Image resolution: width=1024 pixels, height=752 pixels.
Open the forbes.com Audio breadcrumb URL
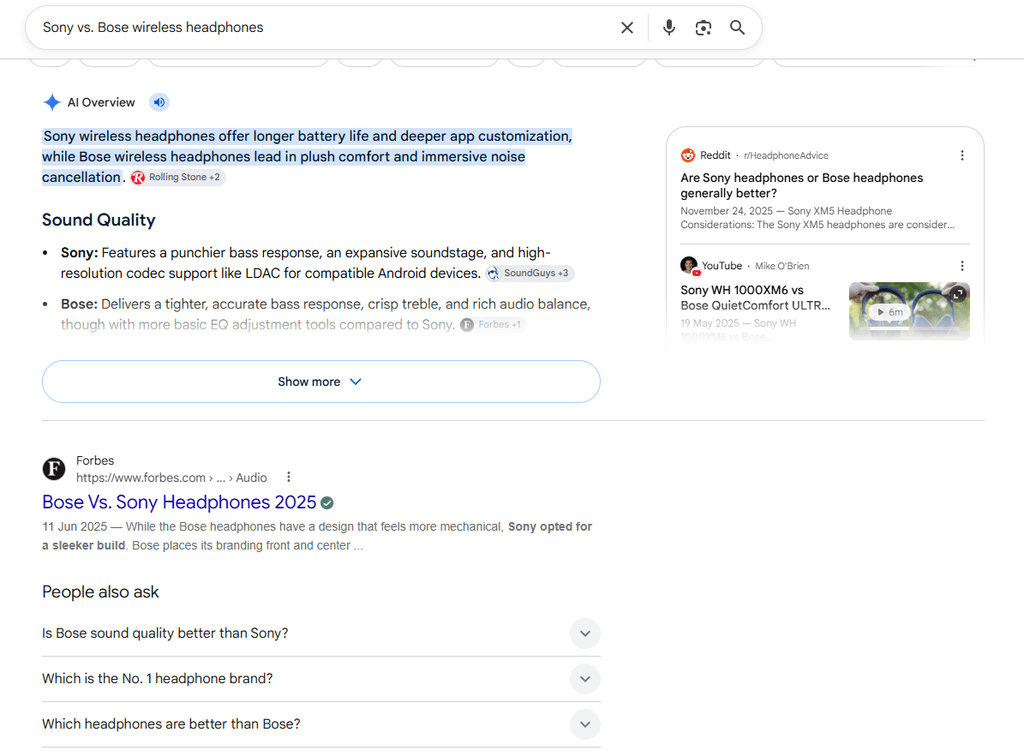click(x=171, y=478)
